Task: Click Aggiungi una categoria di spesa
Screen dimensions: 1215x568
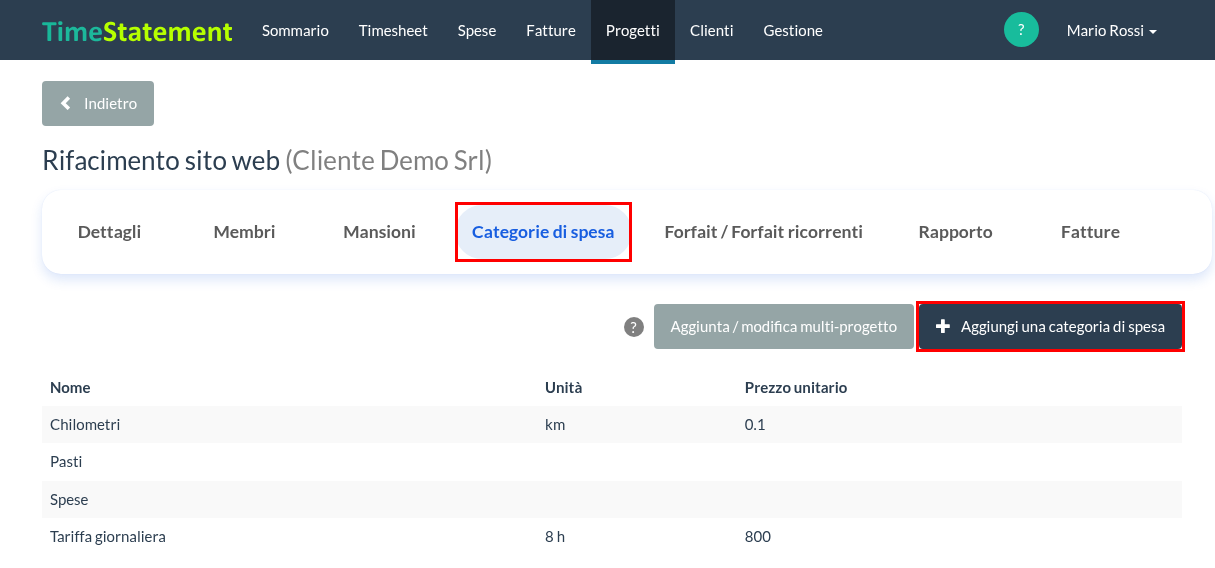Action: [x=1050, y=327]
